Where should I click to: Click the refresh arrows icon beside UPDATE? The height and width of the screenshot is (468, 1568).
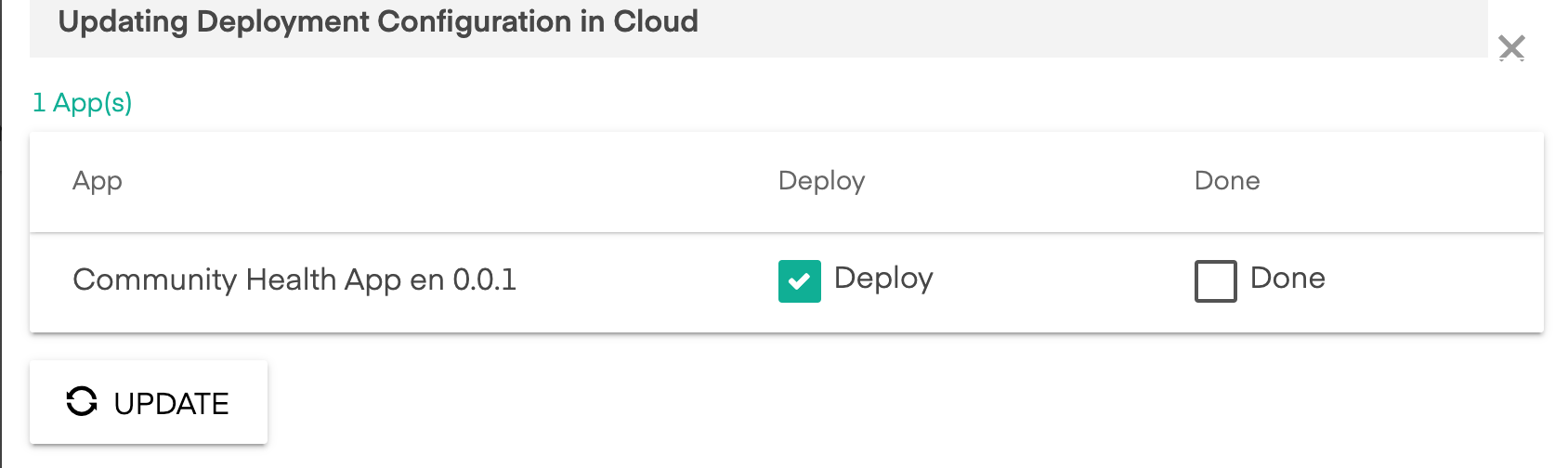82,401
